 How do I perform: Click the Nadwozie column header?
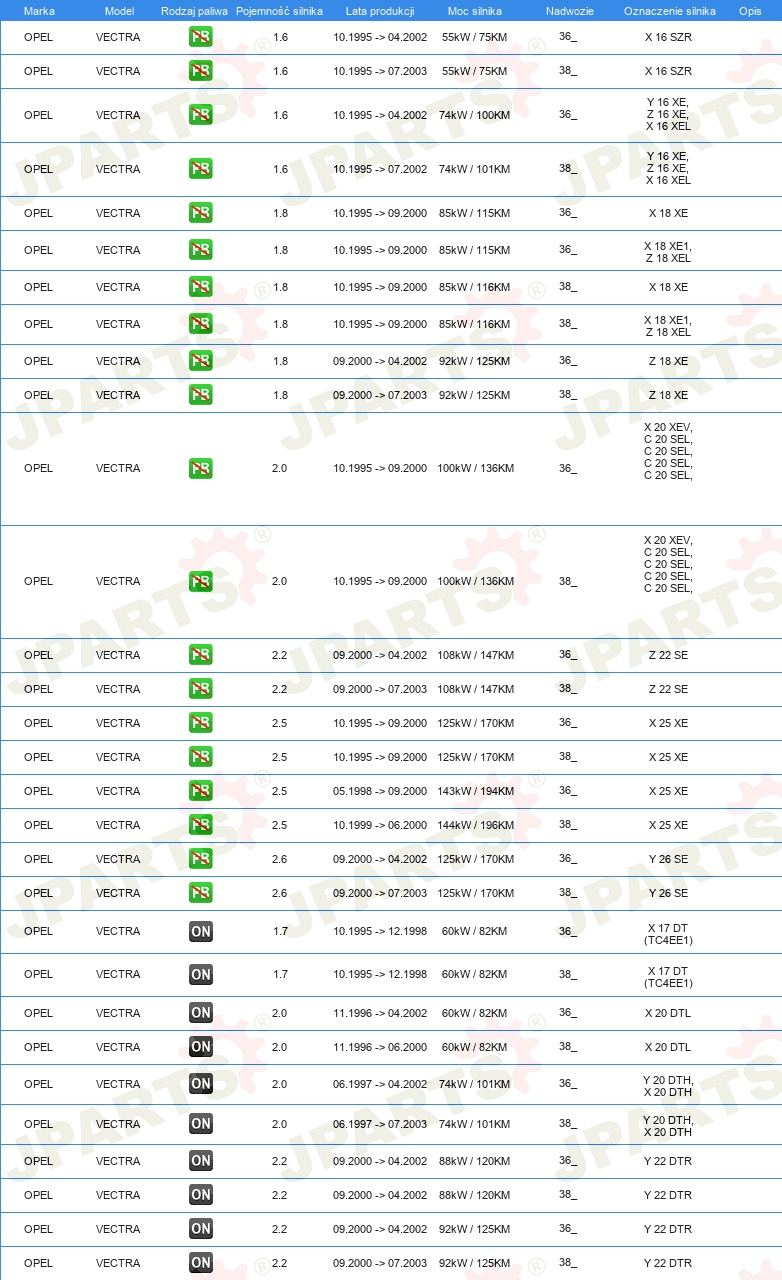(570, 11)
